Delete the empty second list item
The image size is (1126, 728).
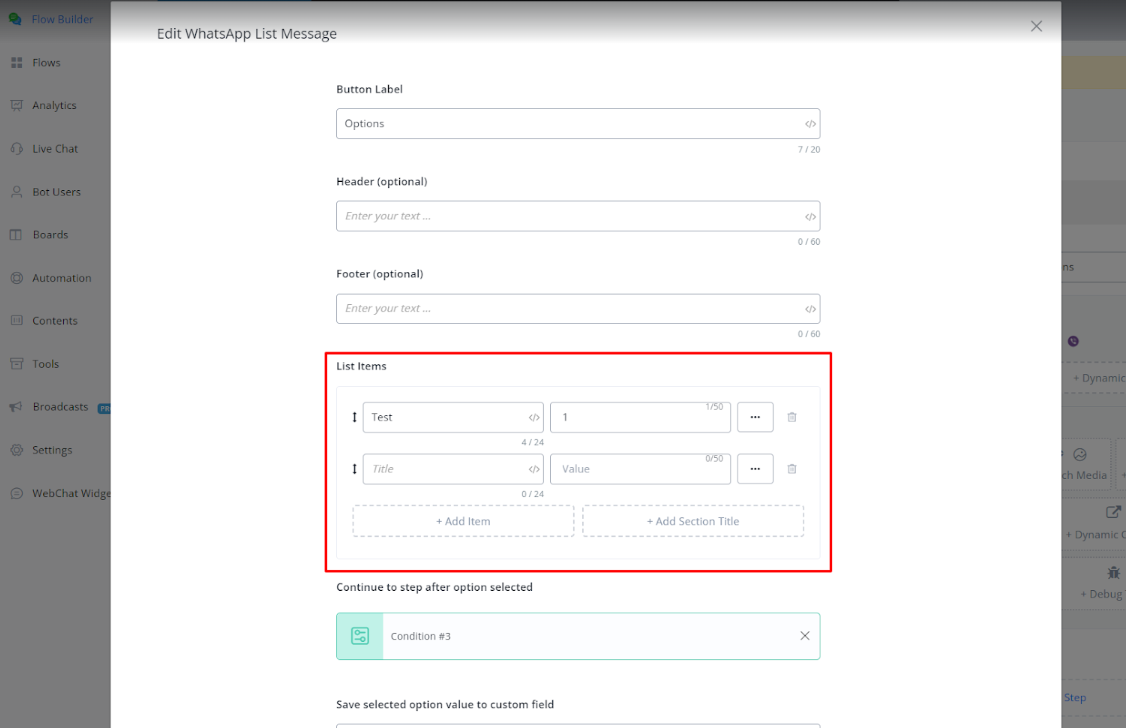coord(792,469)
